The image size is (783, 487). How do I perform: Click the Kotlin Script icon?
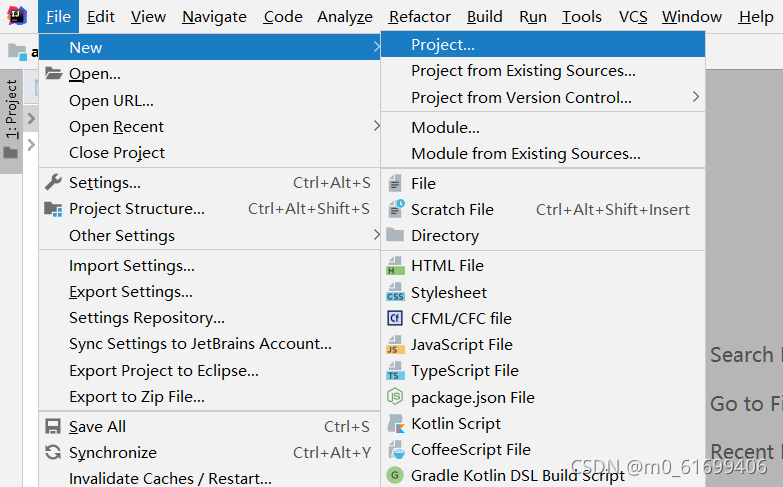click(396, 424)
